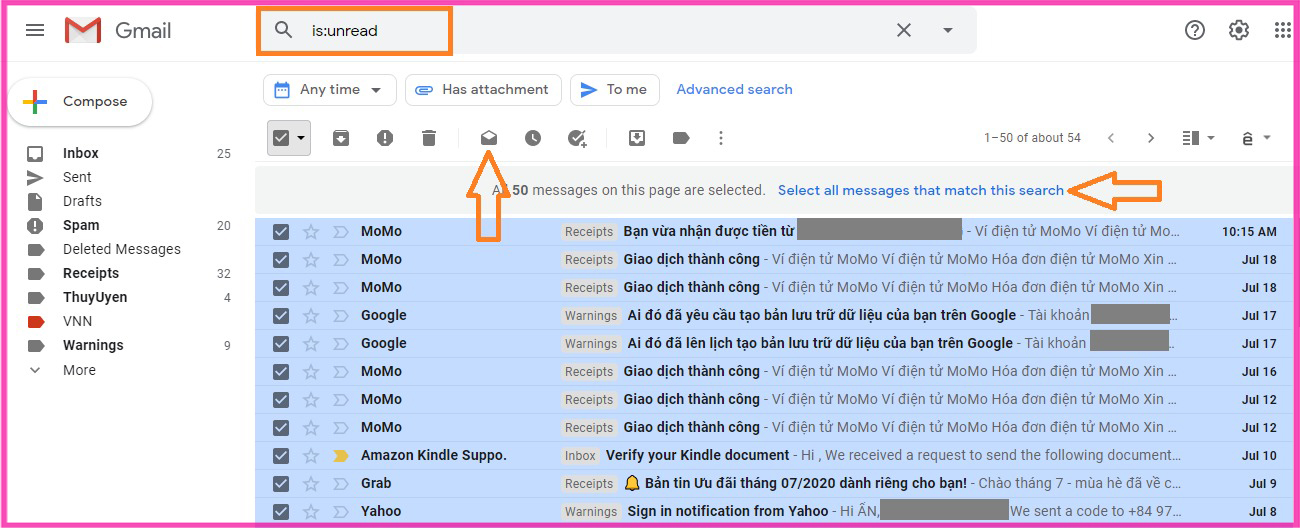Viewport: 1300px width, 528px height.
Task: Show search options dropdown arrow
Action: click(x=948, y=30)
